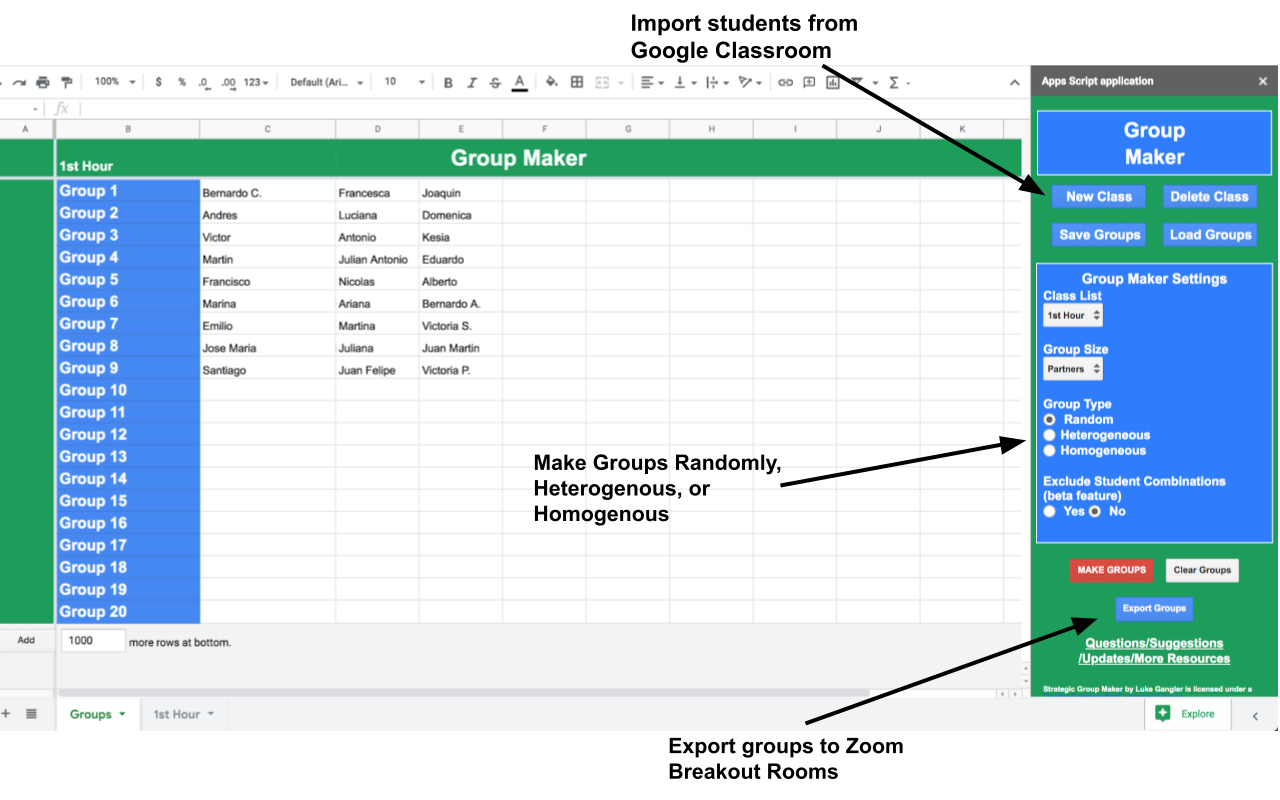Click the Load Groups button
This screenshot has width=1280, height=800.
(x=1210, y=235)
